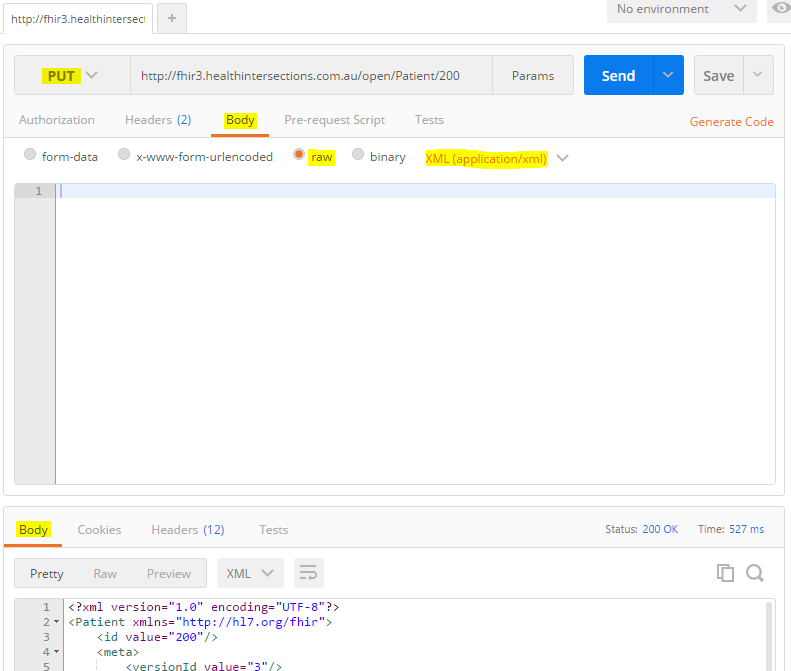Open the Send button dropdown arrow
The height and width of the screenshot is (671, 791).
pos(668,76)
